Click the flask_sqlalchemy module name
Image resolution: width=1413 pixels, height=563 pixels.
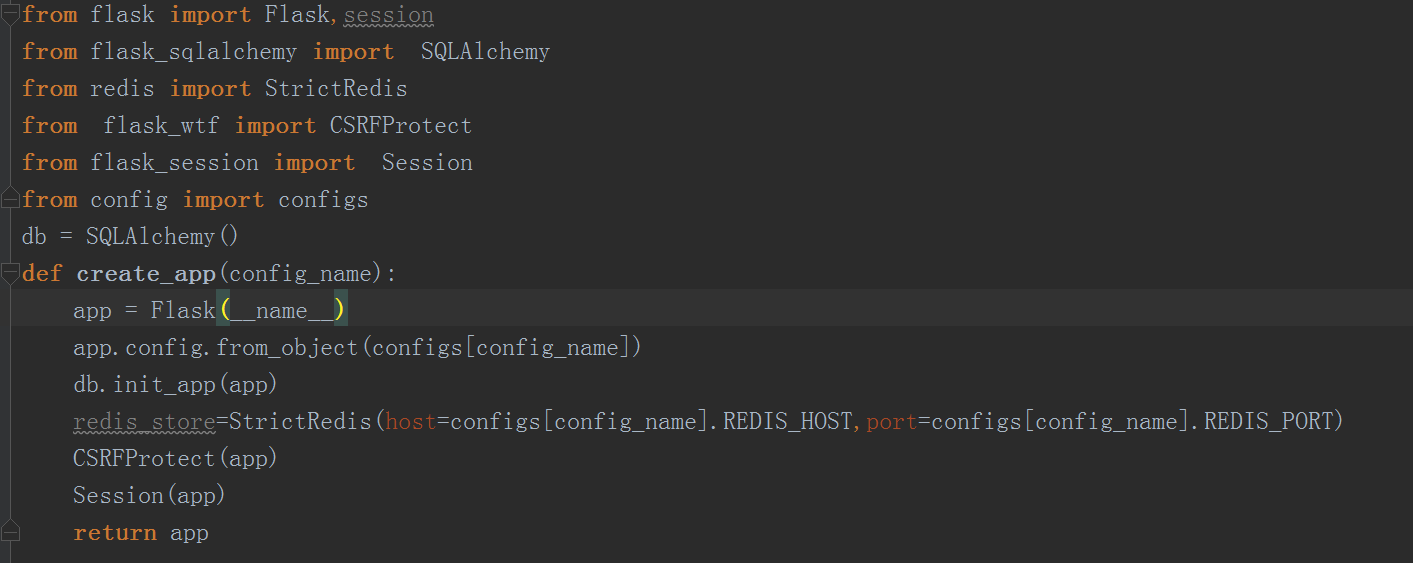[x=193, y=52]
